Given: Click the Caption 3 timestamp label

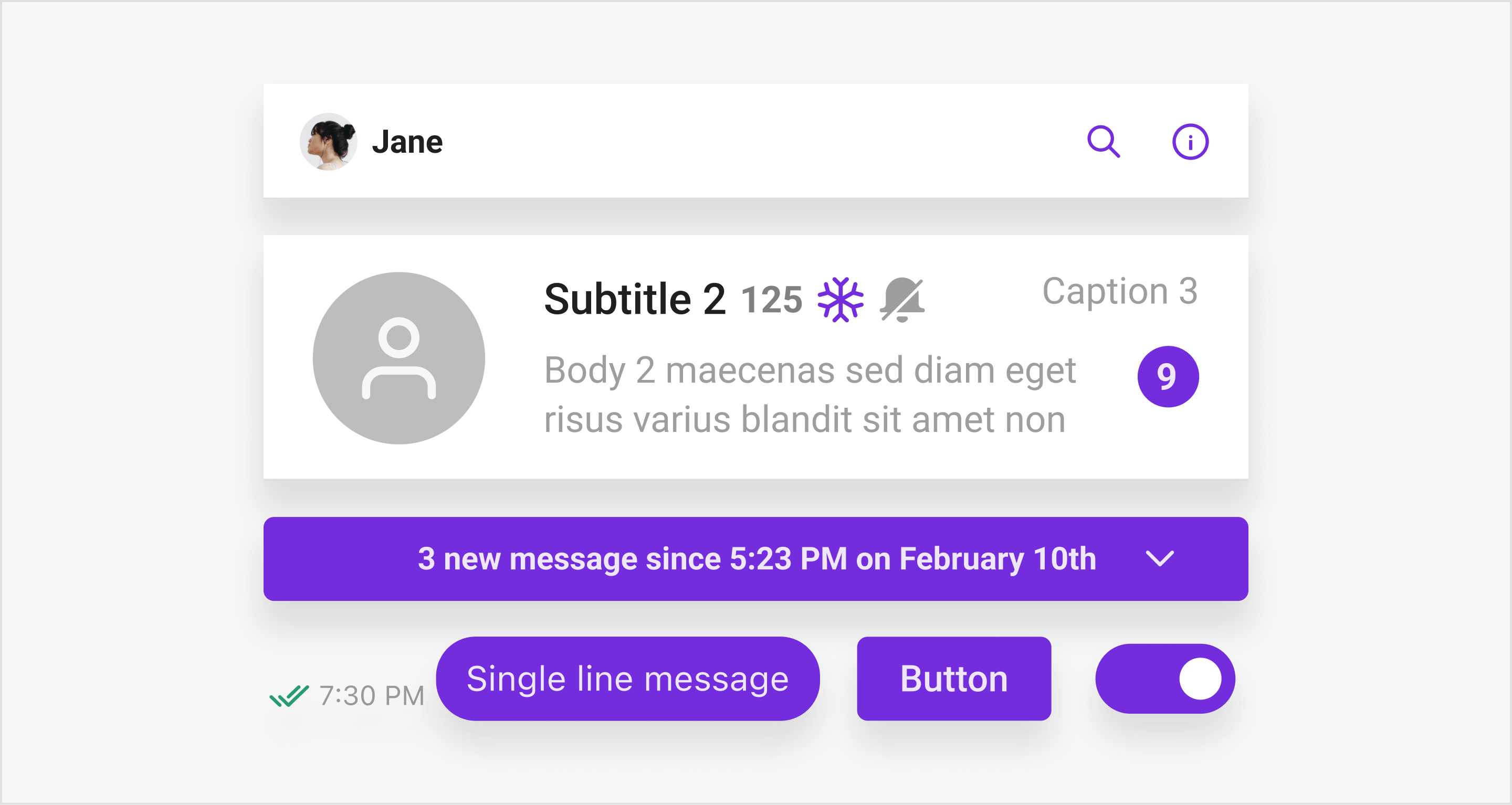Looking at the screenshot, I should (1120, 291).
